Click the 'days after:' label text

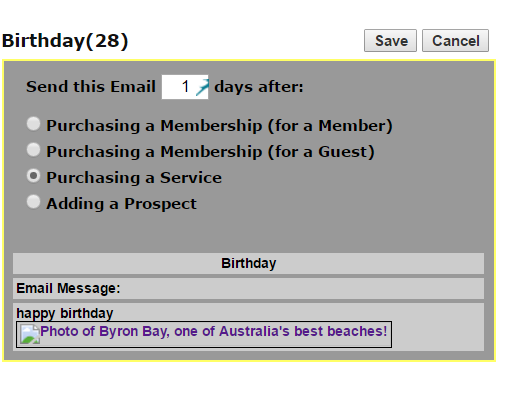pyautogui.click(x=259, y=87)
